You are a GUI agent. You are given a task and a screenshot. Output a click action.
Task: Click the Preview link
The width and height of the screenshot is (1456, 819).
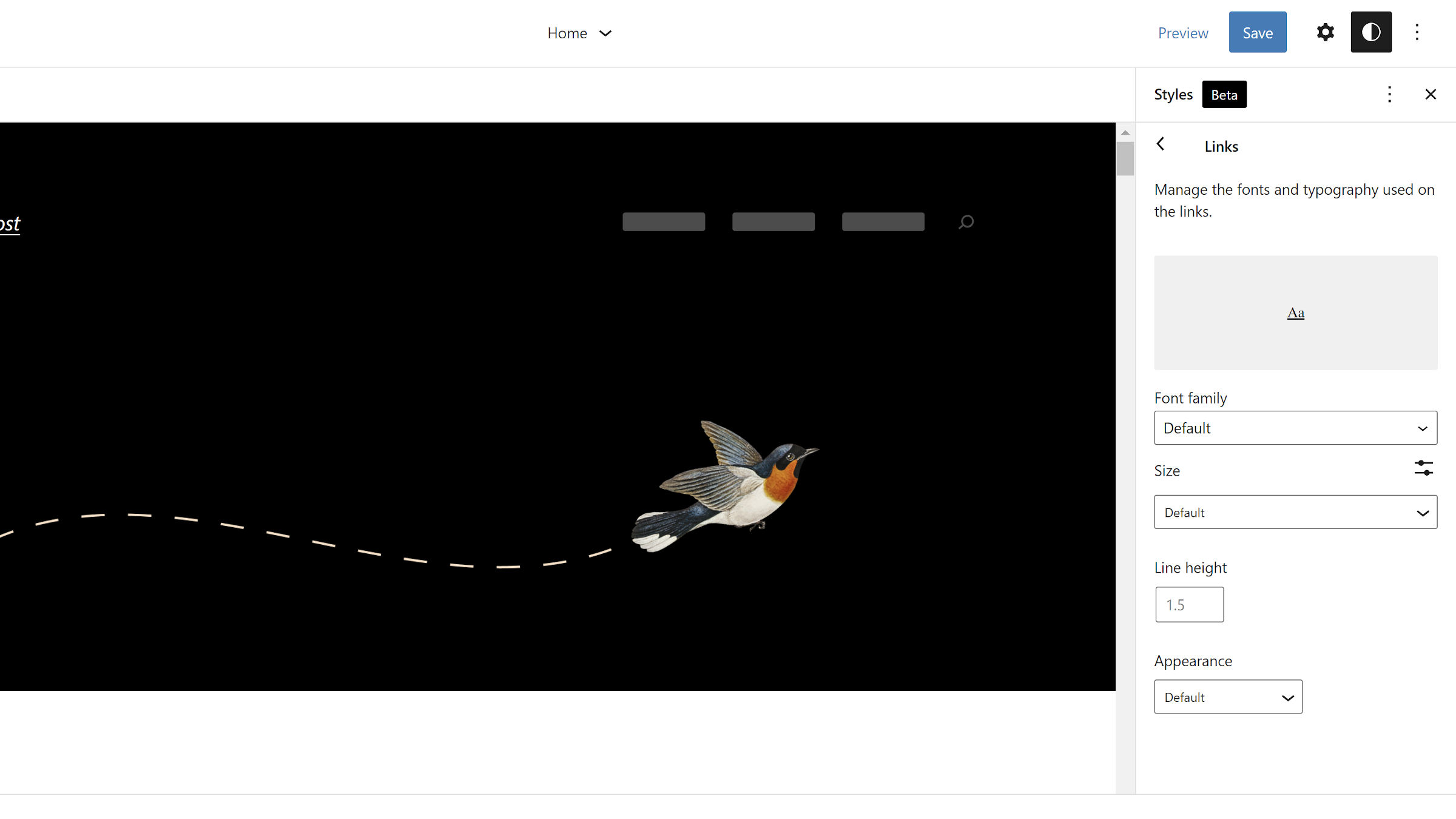[1183, 33]
